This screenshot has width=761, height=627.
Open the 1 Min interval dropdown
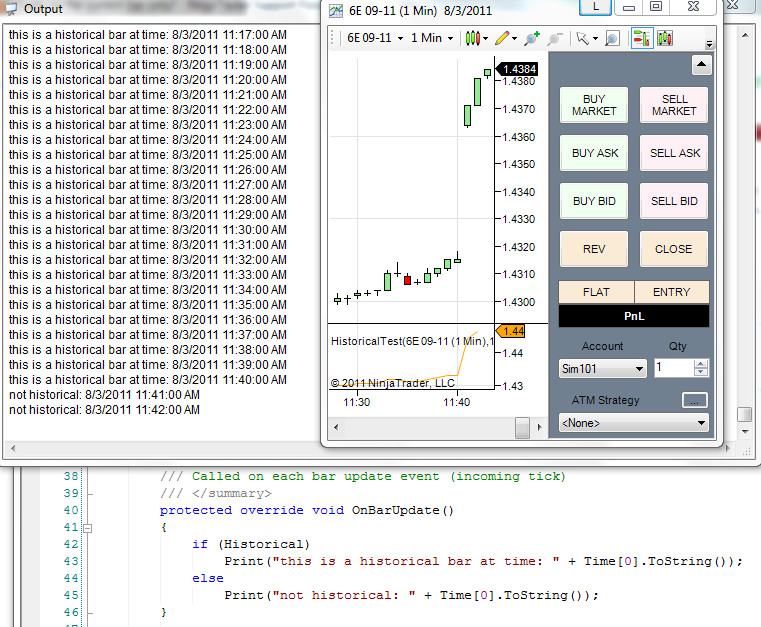432,38
